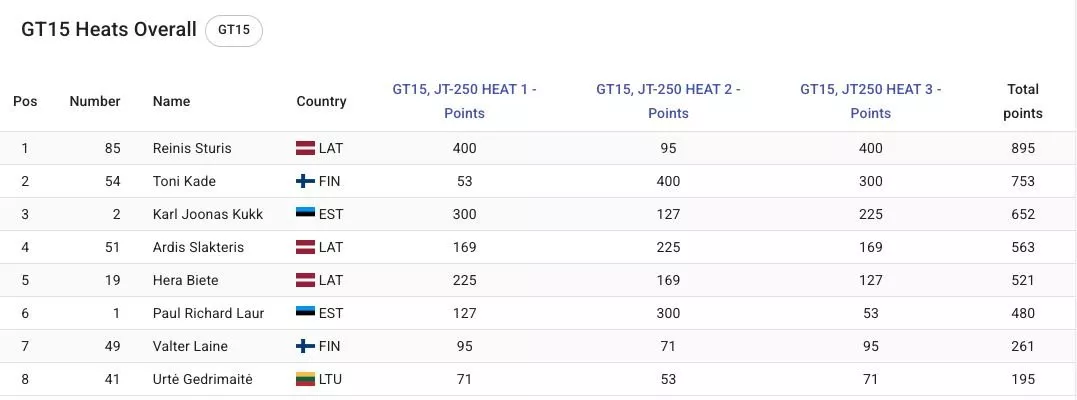Viewport: 1077px width, 400px height.
Task: Open GT15, JT-250 HEAT 2 Points link
Action: (x=668, y=101)
